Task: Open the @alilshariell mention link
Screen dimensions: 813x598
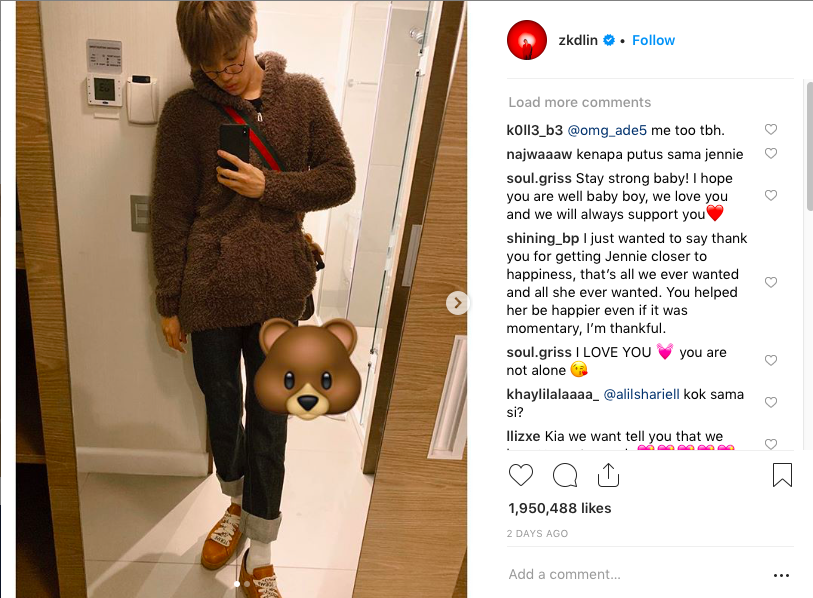Action: (641, 394)
